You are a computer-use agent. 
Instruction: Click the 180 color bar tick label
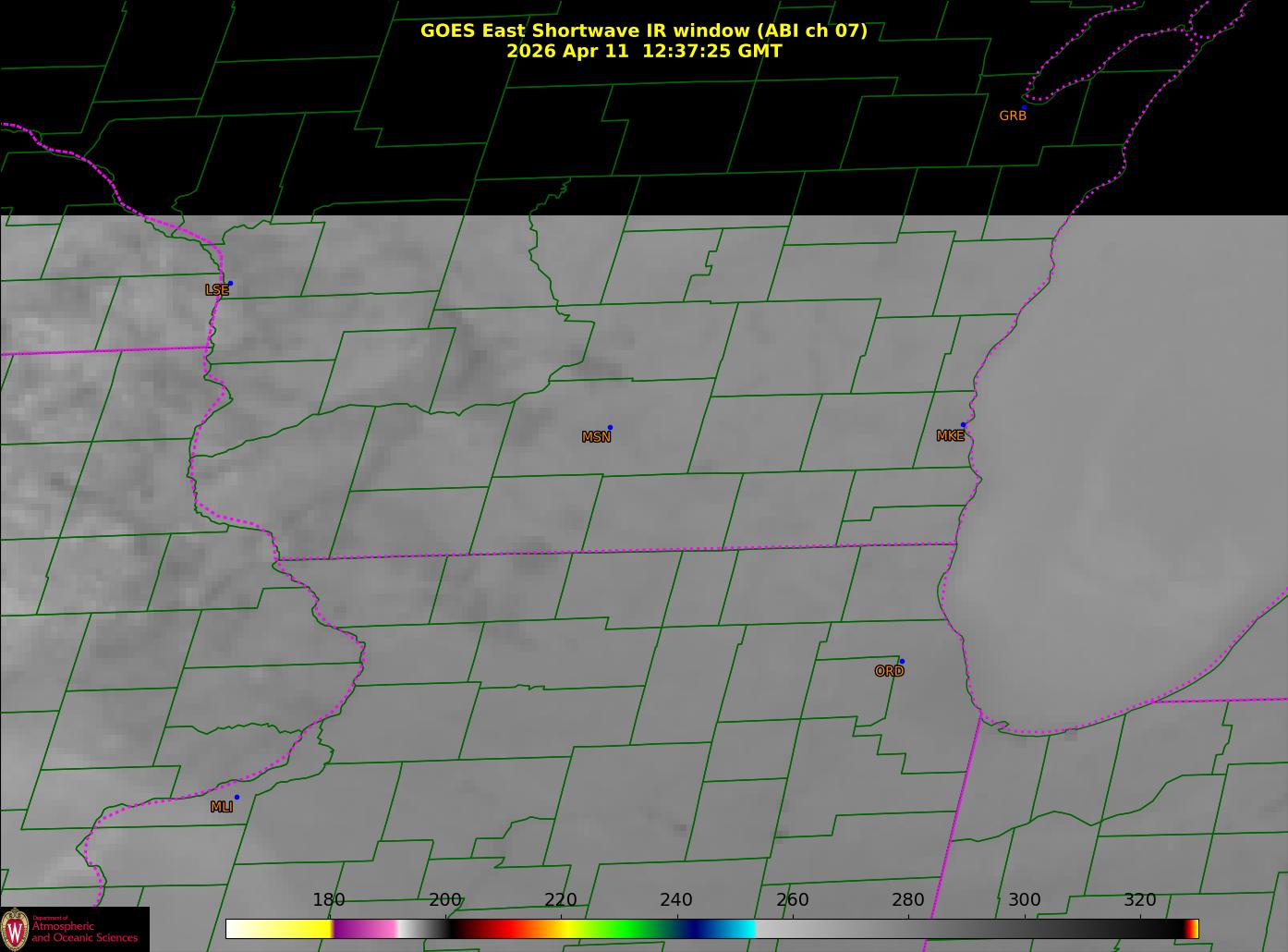[x=329, y=900]
